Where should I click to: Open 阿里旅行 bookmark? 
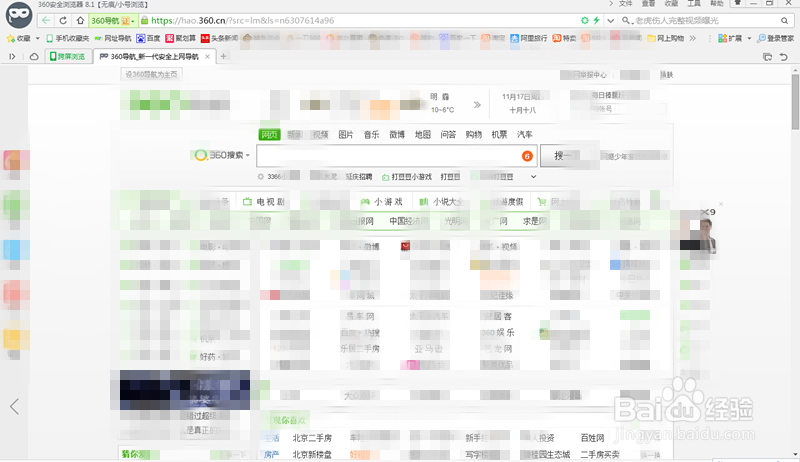click(x=529, y=38)
